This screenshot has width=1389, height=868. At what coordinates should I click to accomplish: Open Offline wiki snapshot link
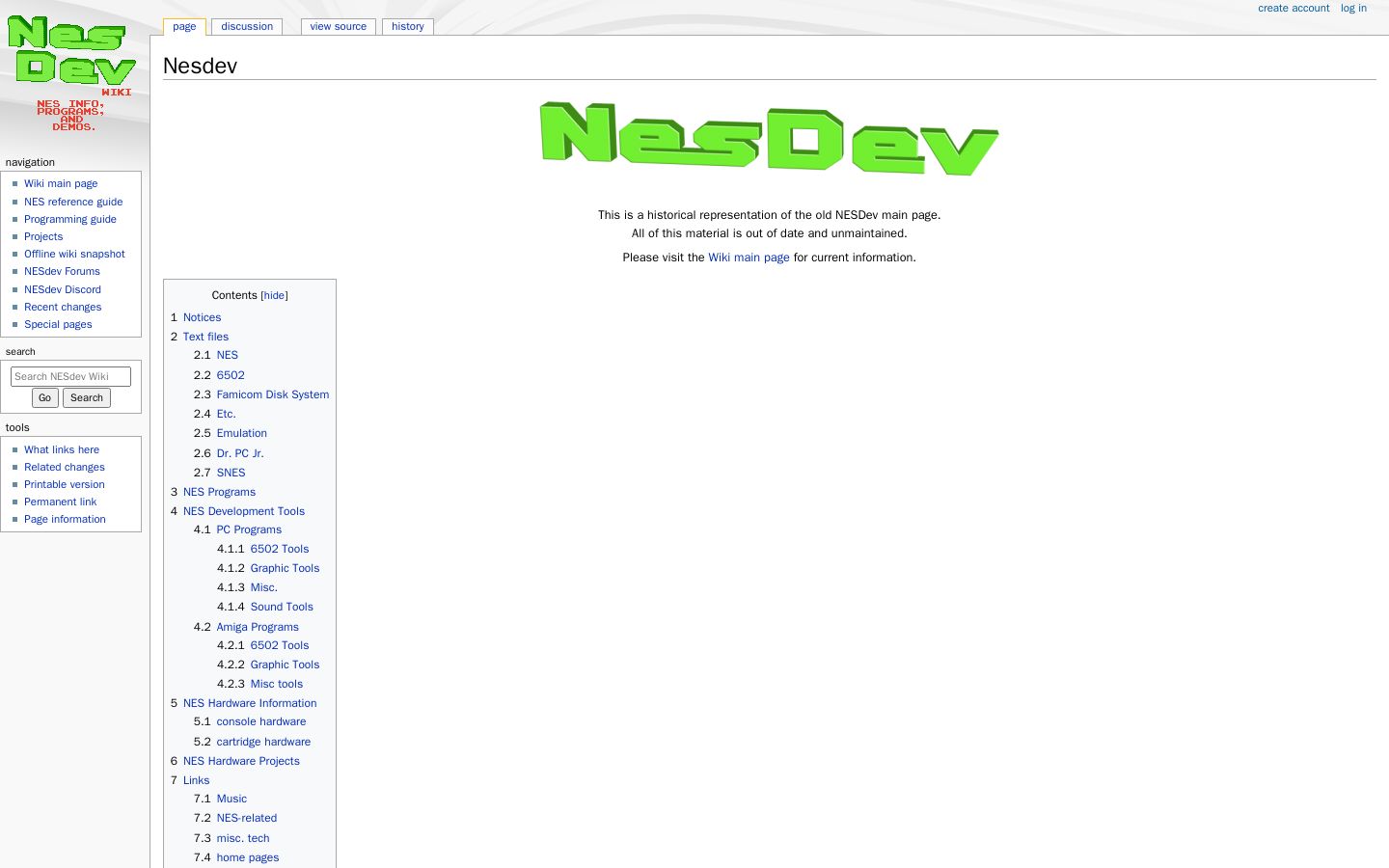(74, 254)
